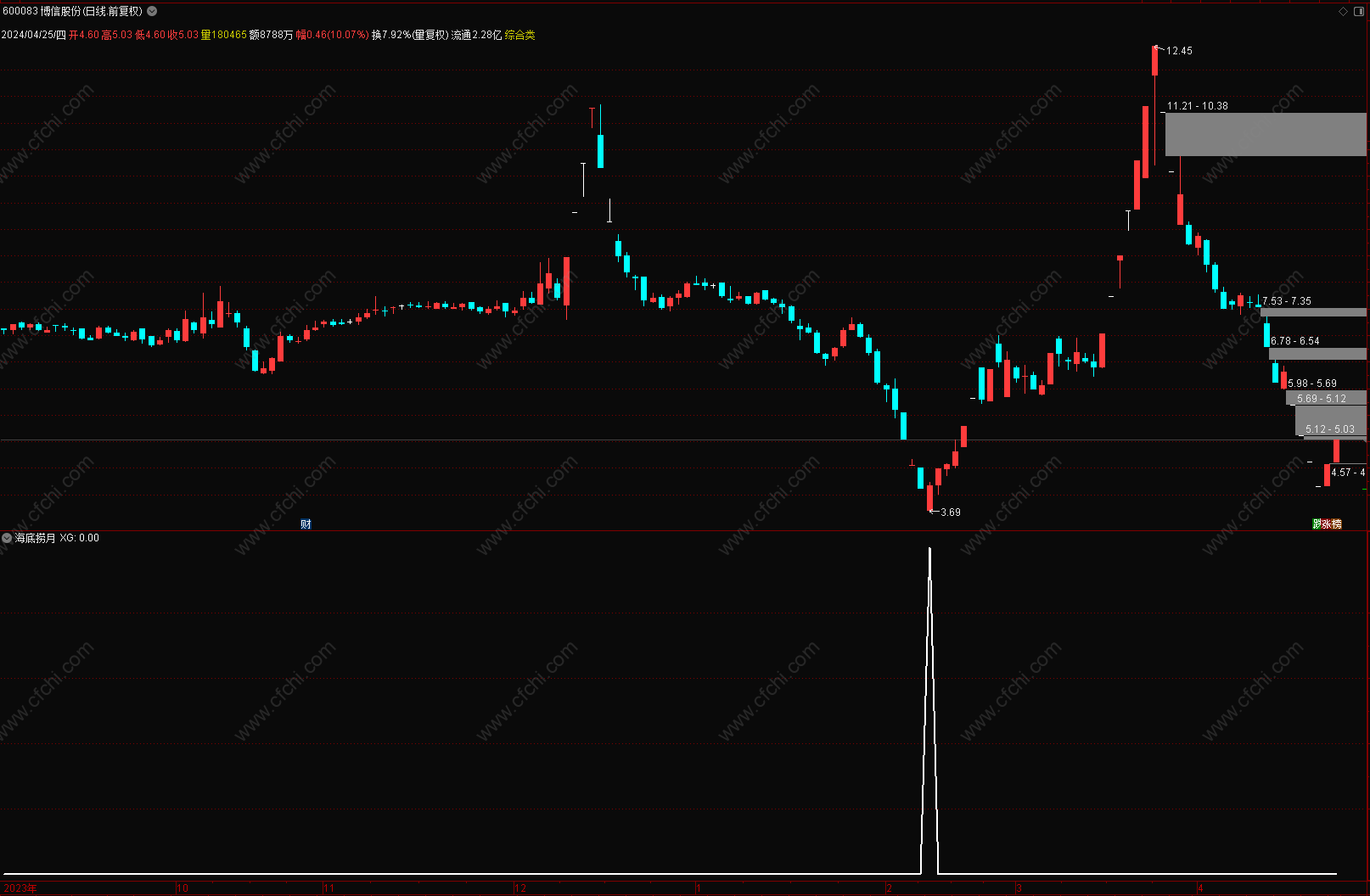The width and height of the screenshot is (1370, 896).
Task: Click the 5.98 - 5.69 gap label
Action: click(1312, 384)
